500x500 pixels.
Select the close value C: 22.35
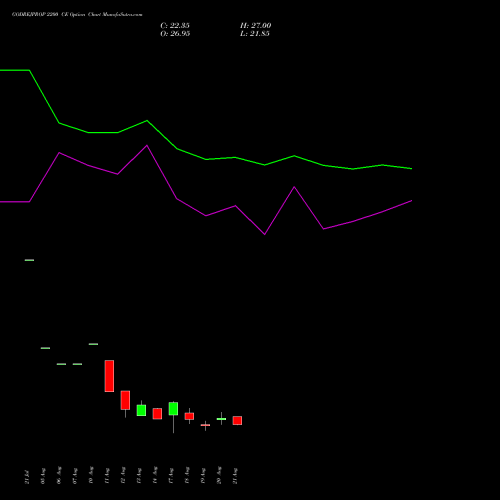click(x=175, y=26)
